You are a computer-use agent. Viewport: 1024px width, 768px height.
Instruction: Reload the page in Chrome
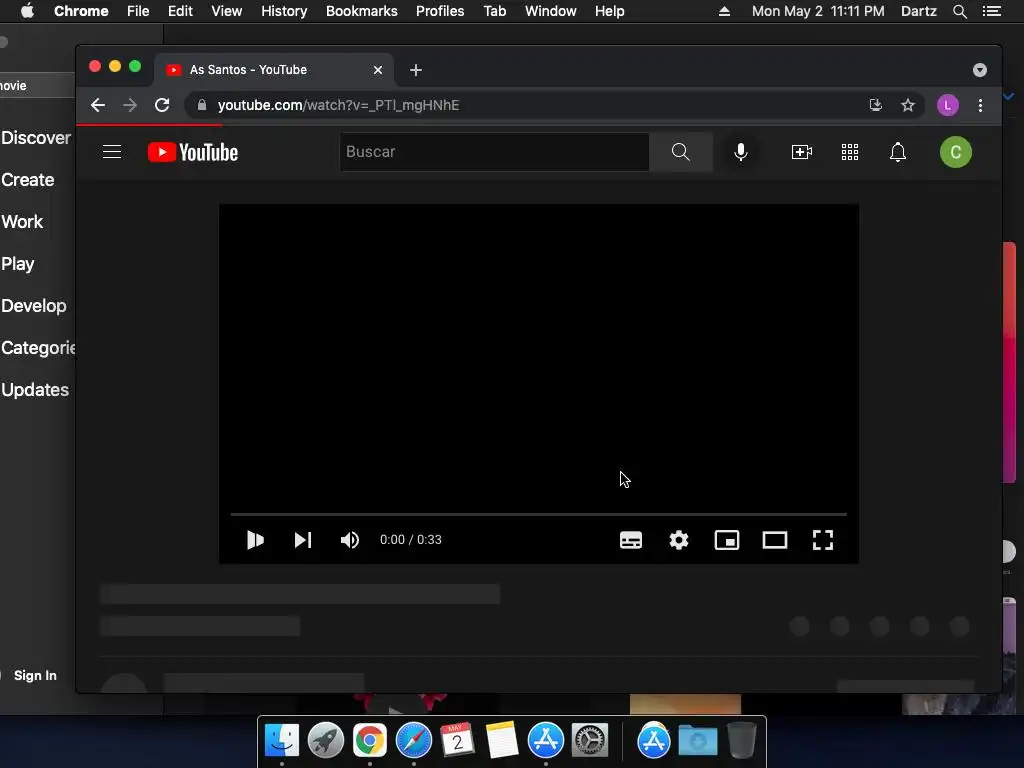pos(162,105)
